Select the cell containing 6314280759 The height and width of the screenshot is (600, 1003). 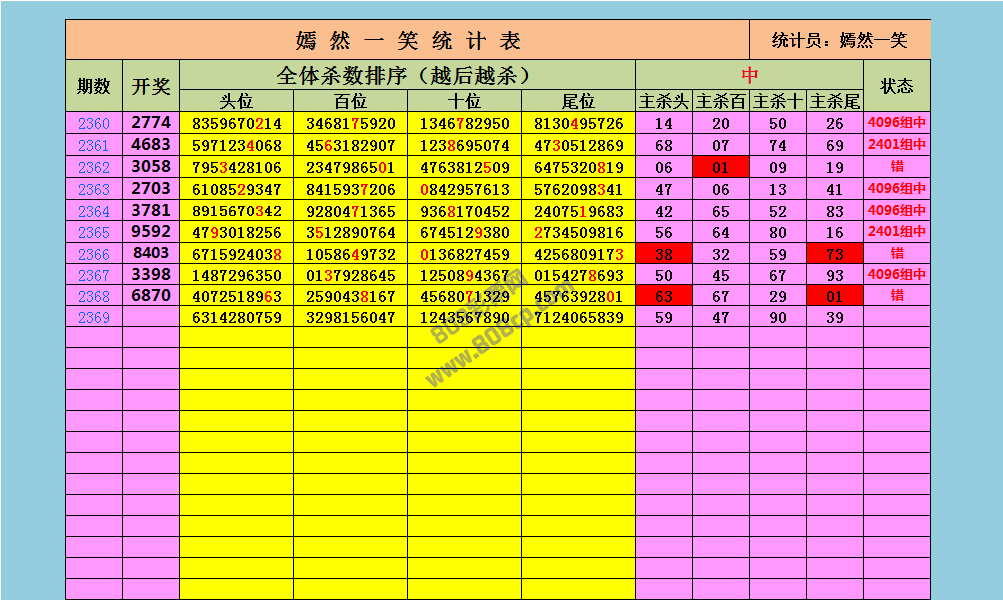pos(236,318)
